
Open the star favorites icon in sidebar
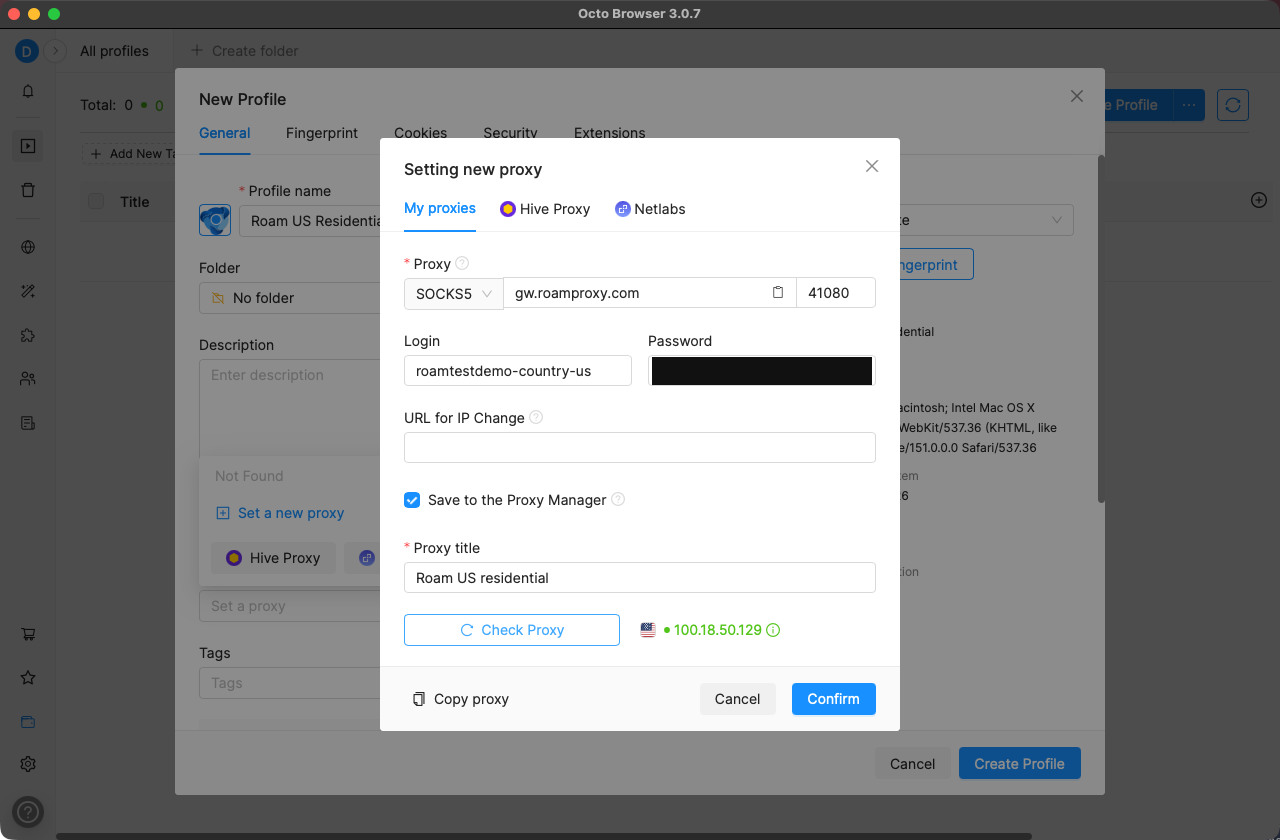coord(28,678)
